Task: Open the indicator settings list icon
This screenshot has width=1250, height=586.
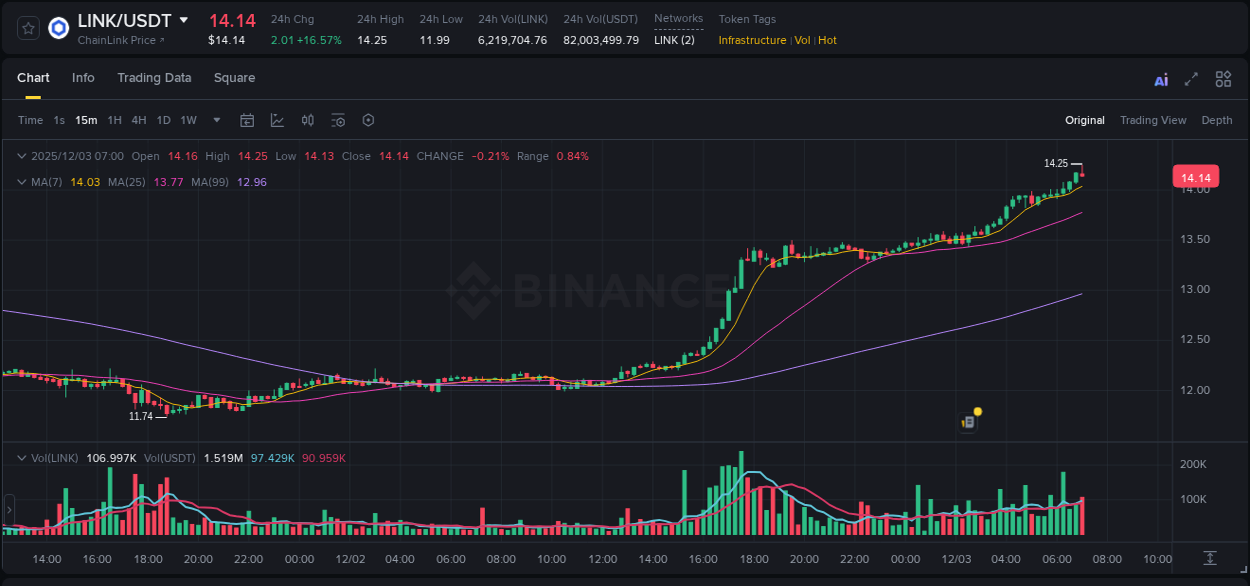Action: pyautogui.click(x=338, y=120)
